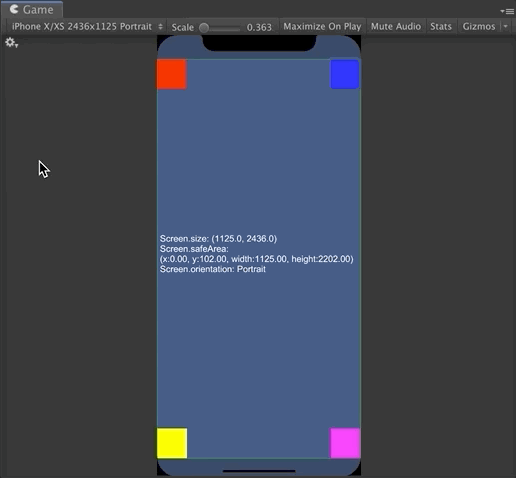
Task: Click the Screen.size text line
Action: point(218,239)
